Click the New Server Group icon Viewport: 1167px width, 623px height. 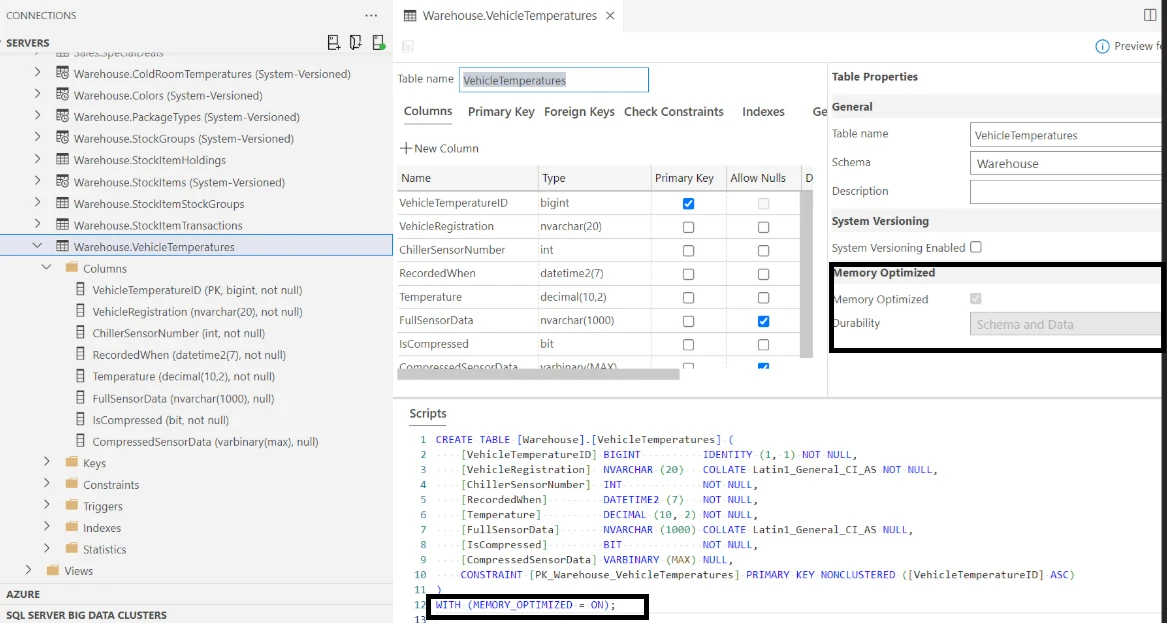click(354, 43)
